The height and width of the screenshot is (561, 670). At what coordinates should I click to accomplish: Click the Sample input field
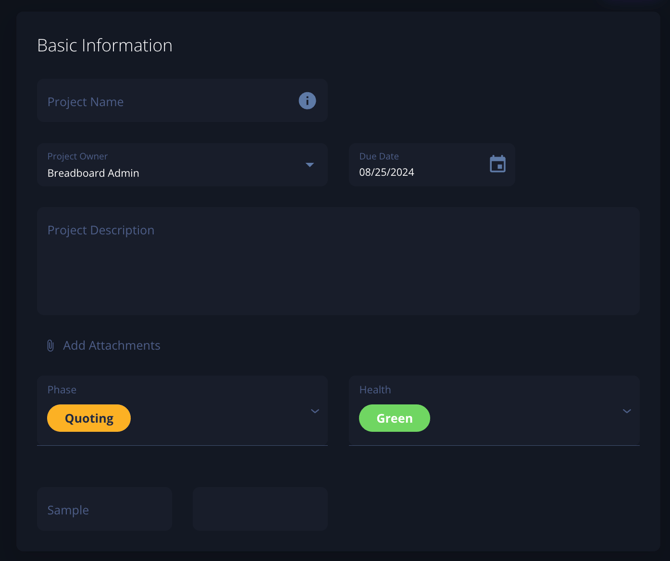[x=104, y=510]
